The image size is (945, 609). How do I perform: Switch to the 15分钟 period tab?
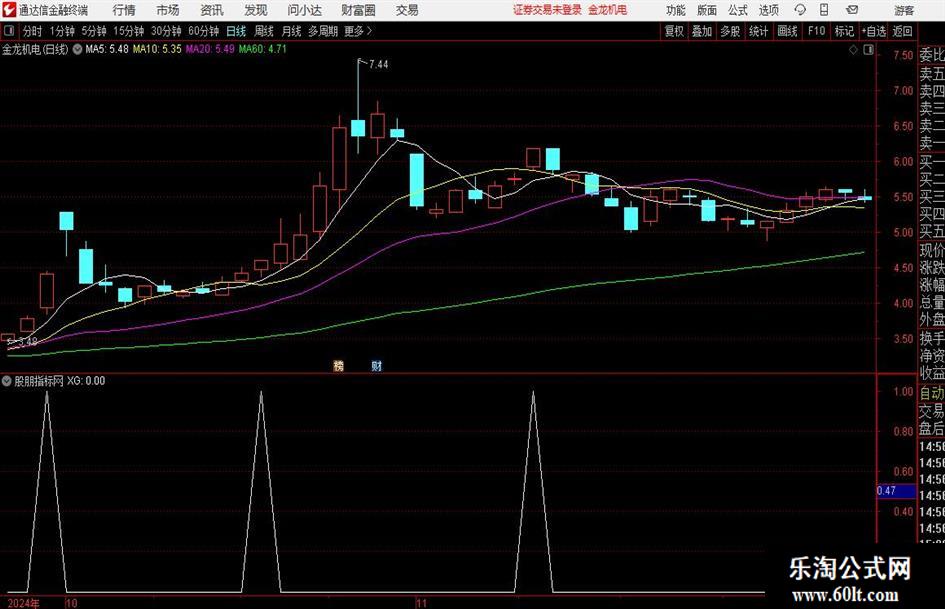[129, 31]
